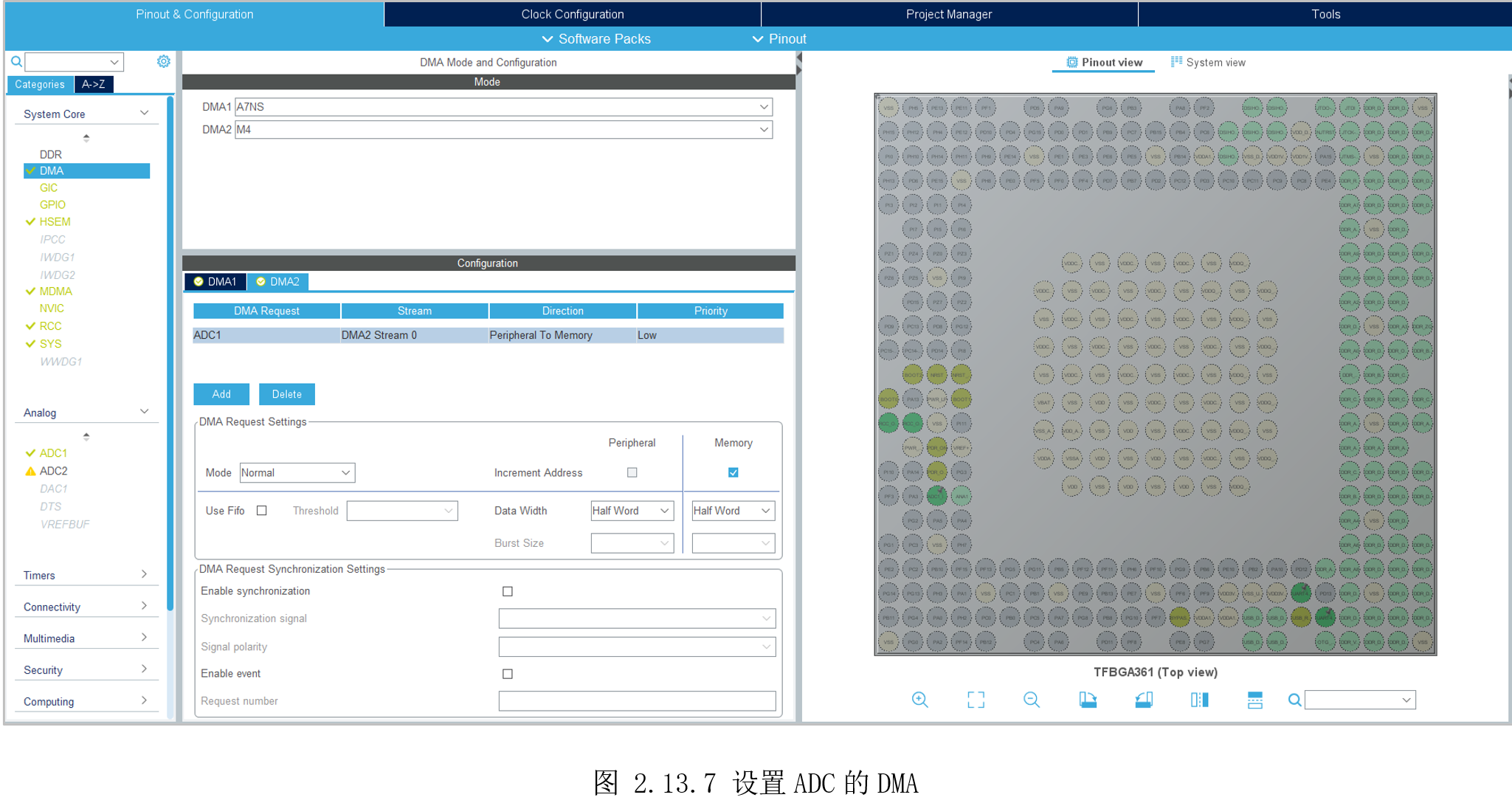The height and width of the screenshot is (803, 1512).
Task: Enable peripheral increment address checkbox
Action: coord(632,472)
